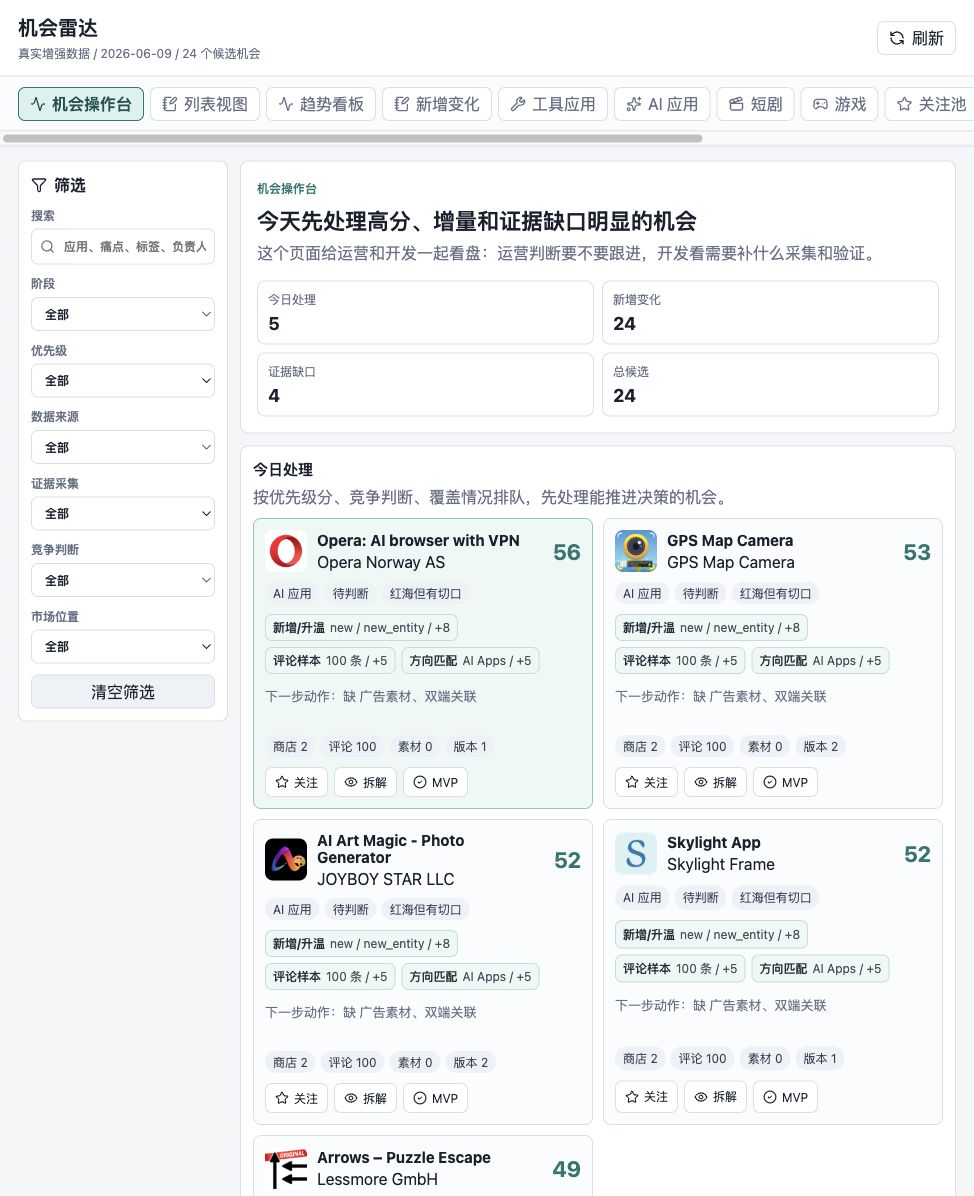The width and height of the screenshot is (974, 1196).
Task: Click the Arrows Puzzle Escape app icon
Action: 286,1169
